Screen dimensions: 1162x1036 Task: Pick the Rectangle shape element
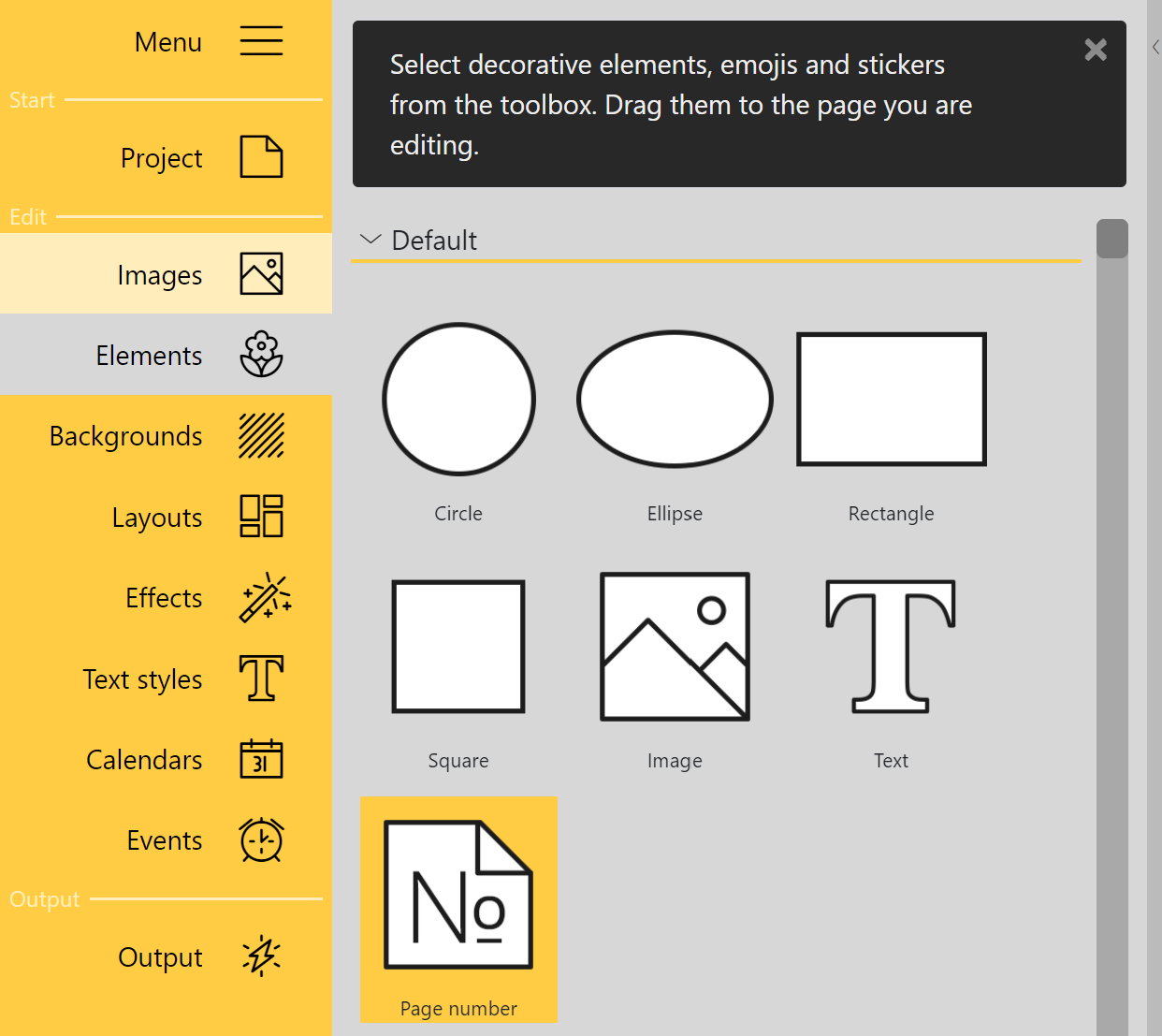[891, 400]
